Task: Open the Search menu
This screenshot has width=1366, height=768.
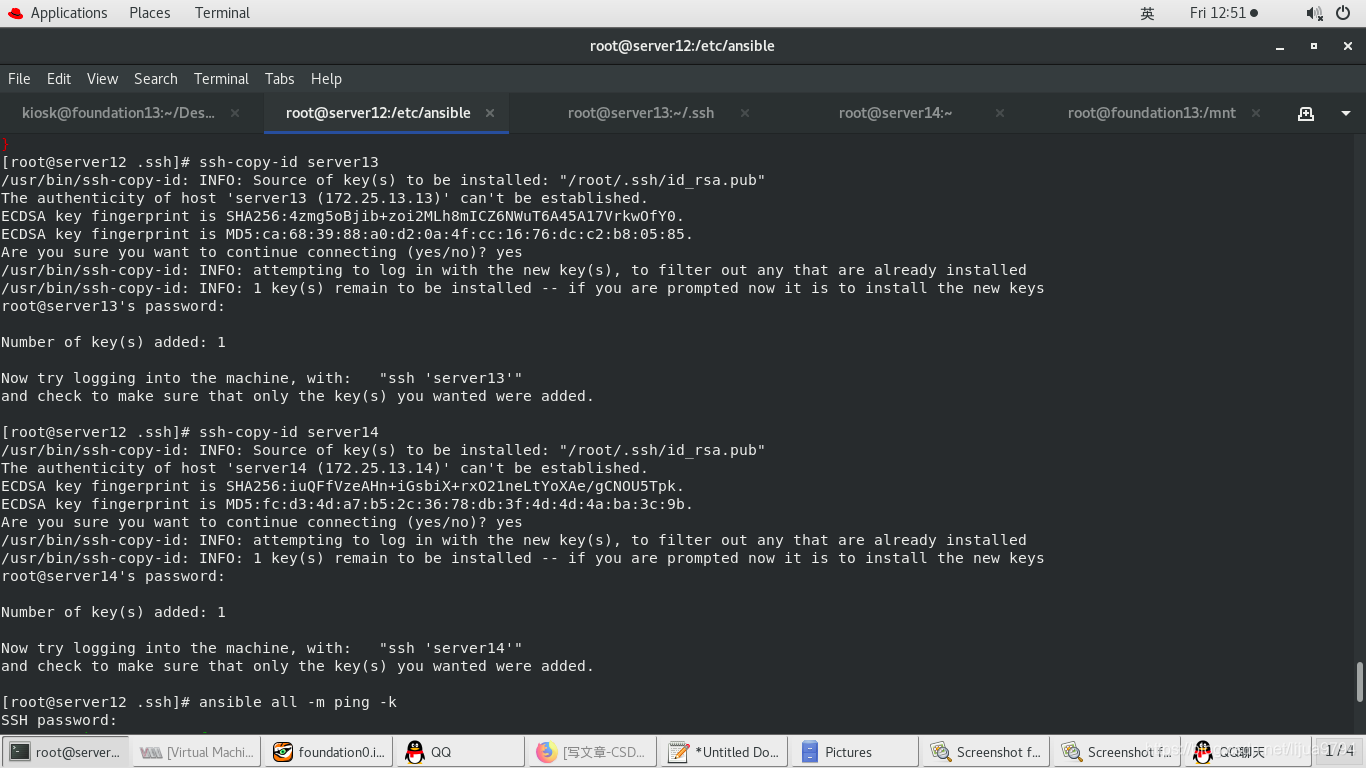Action: 156,79
